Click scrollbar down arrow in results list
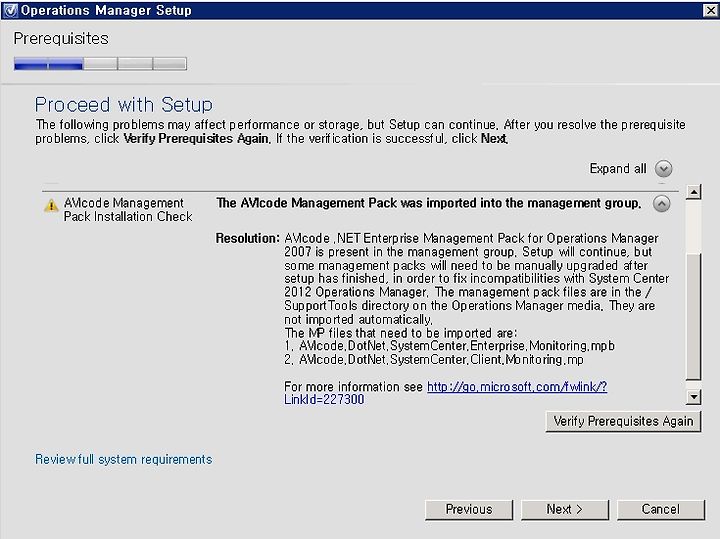 [693, 397]
